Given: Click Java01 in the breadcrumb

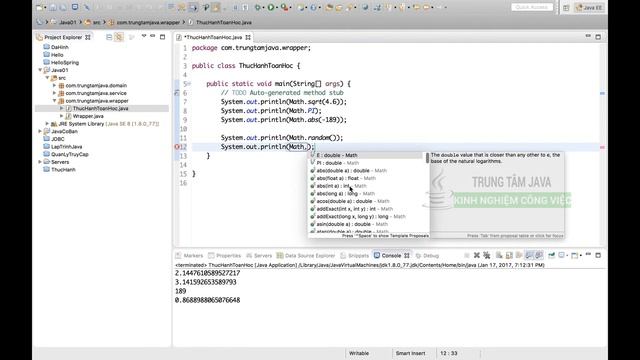Looking at the screenshot, I should (68, 22).
